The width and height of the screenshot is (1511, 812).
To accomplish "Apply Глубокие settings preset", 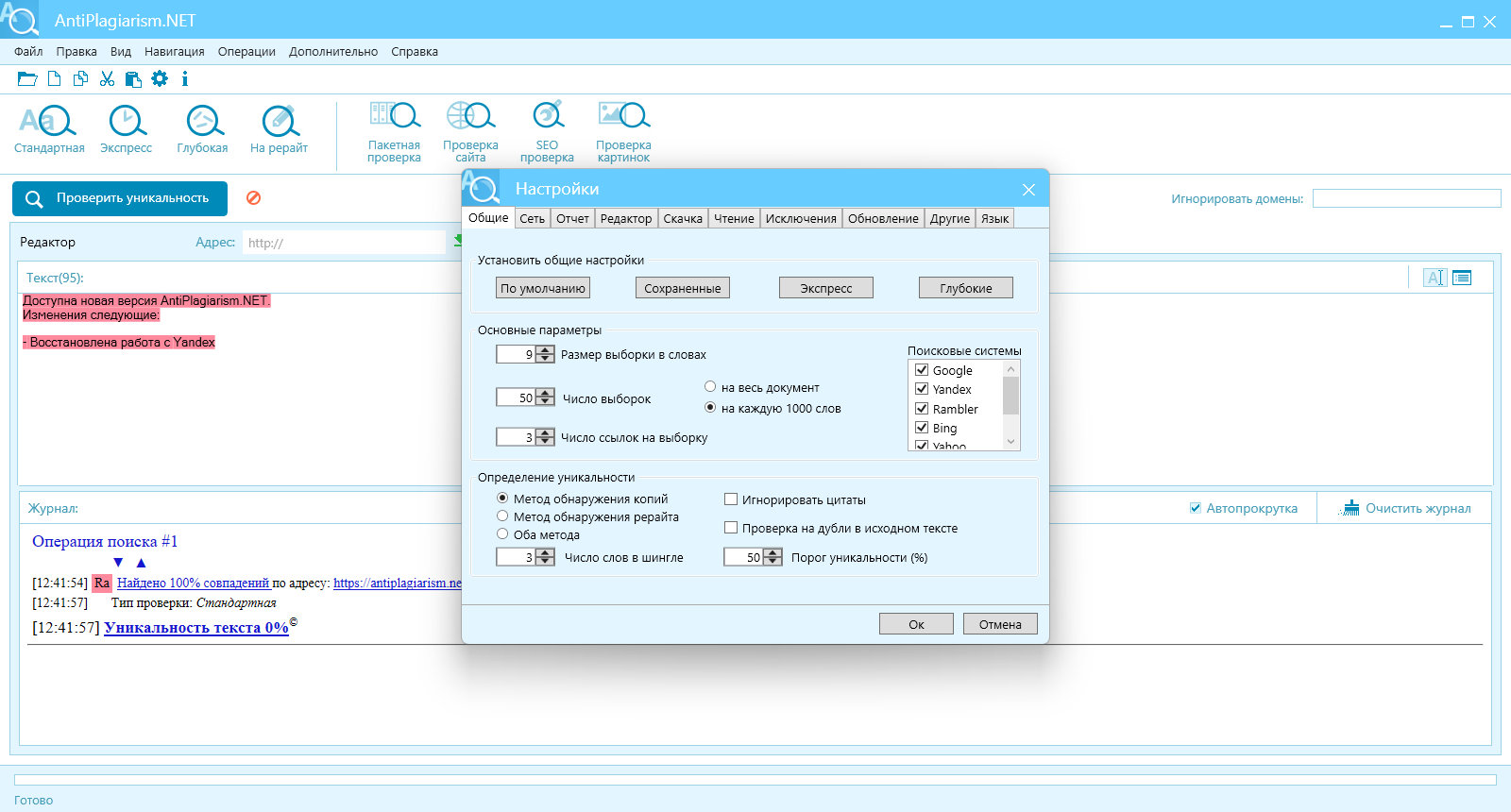I will pos(966,288).
